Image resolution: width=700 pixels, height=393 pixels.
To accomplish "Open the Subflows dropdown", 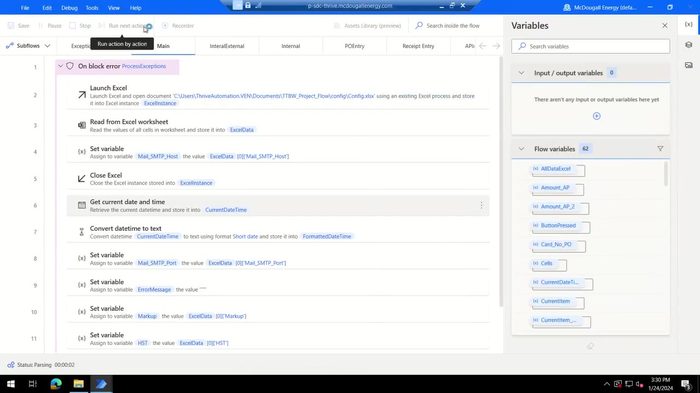I will (28, 46).
